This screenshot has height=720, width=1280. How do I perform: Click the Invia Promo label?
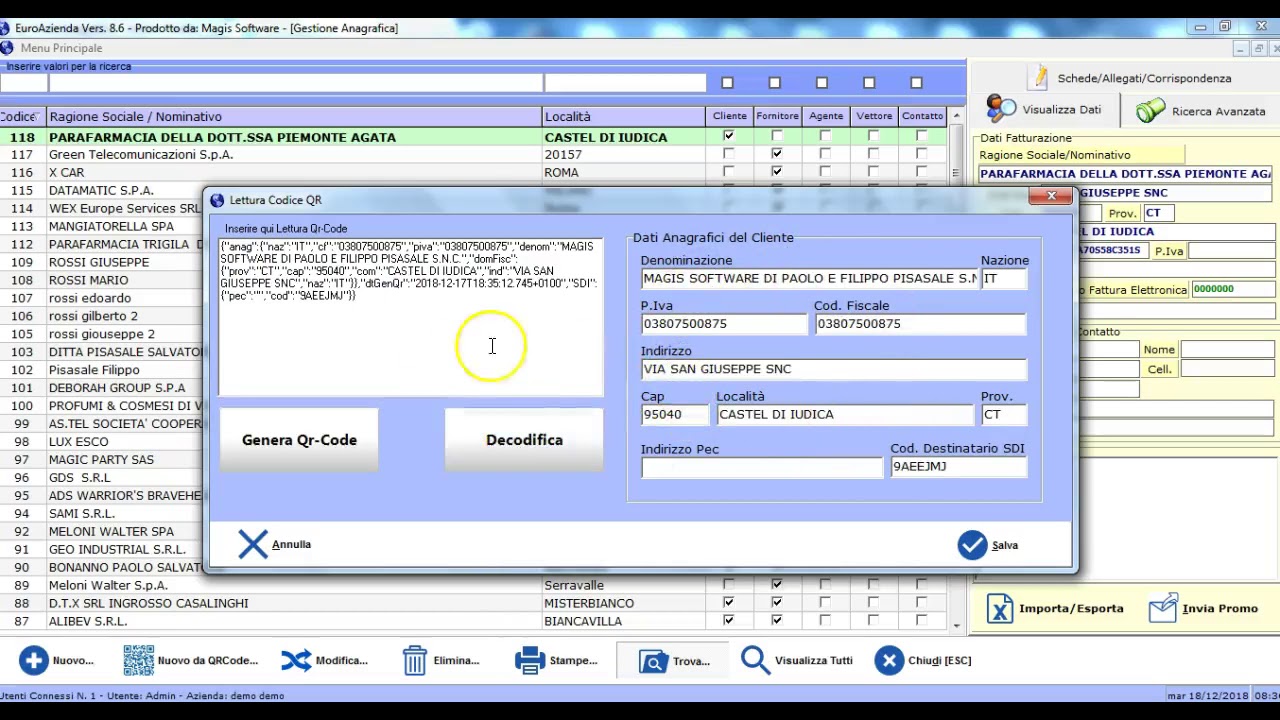pyautogui.click(x=1220, y=608)
